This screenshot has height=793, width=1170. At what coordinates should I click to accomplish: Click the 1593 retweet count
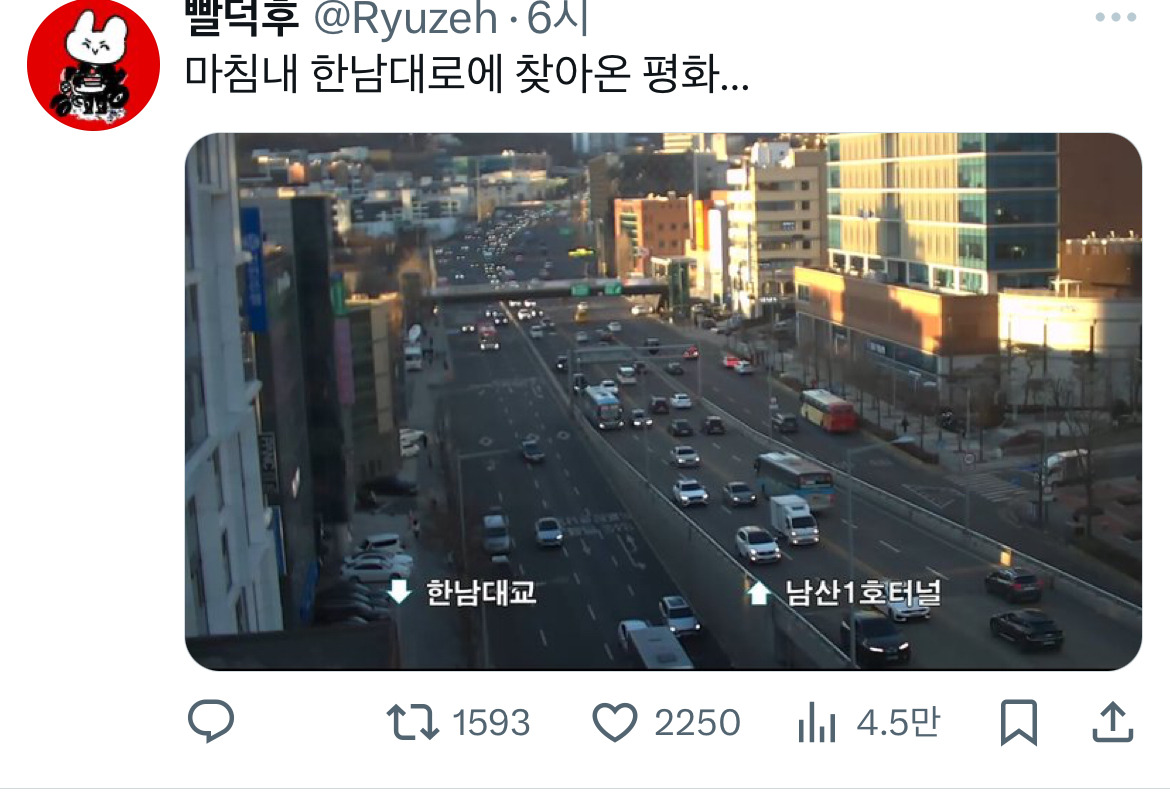pyautogui.click(x=491, y=723)
